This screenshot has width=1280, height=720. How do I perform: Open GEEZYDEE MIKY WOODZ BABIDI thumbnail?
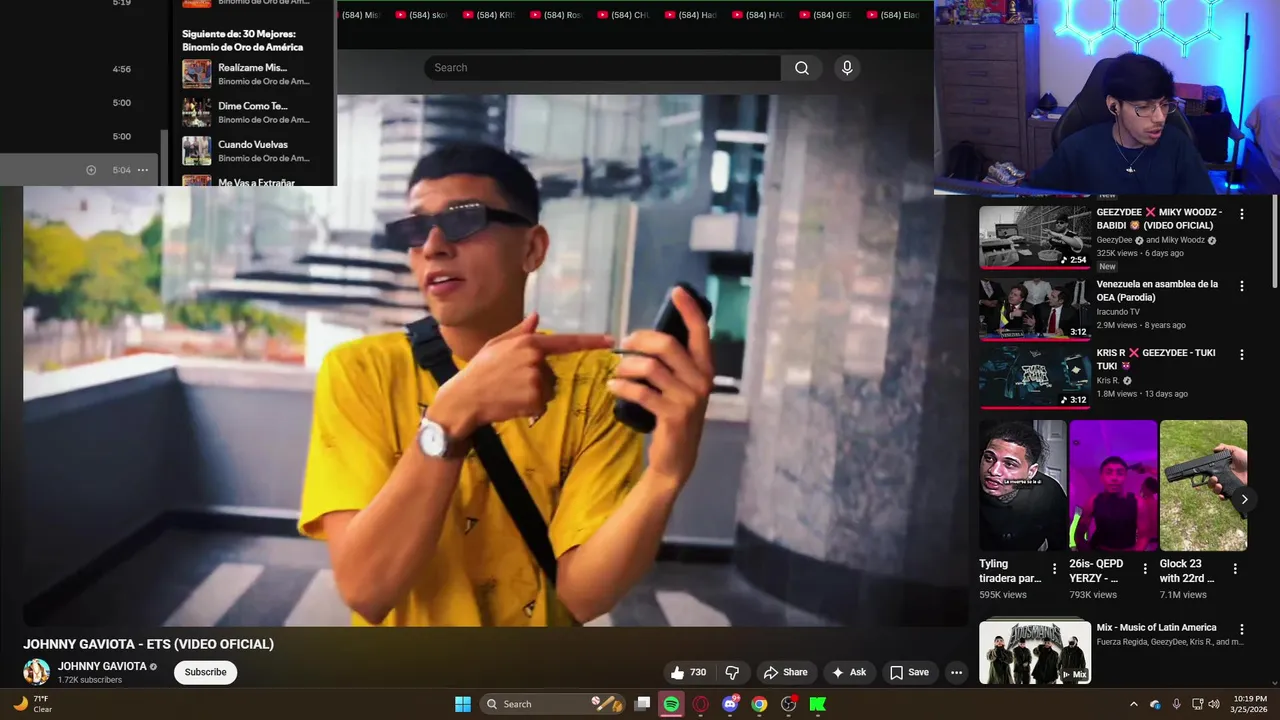pyautogui.click(x=1035, y=237)
